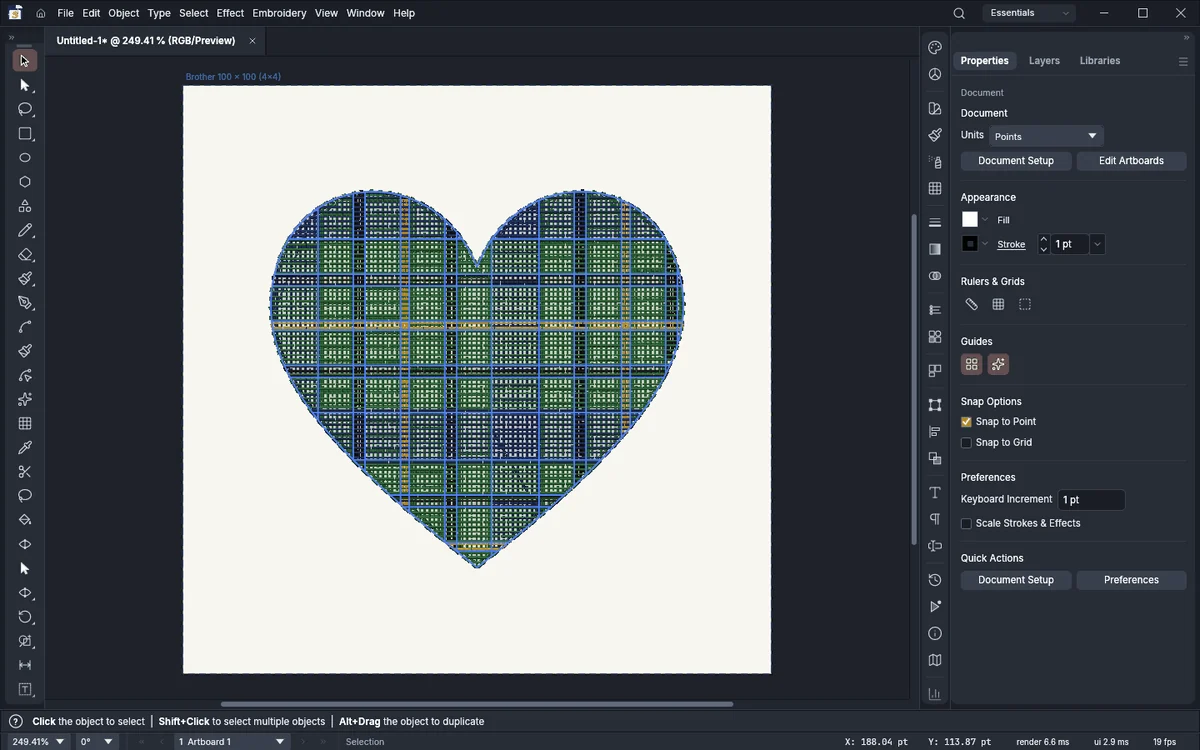Click Document Setup under Document section
This screenshot has height=750, width=1200.
pos(1016,161)
